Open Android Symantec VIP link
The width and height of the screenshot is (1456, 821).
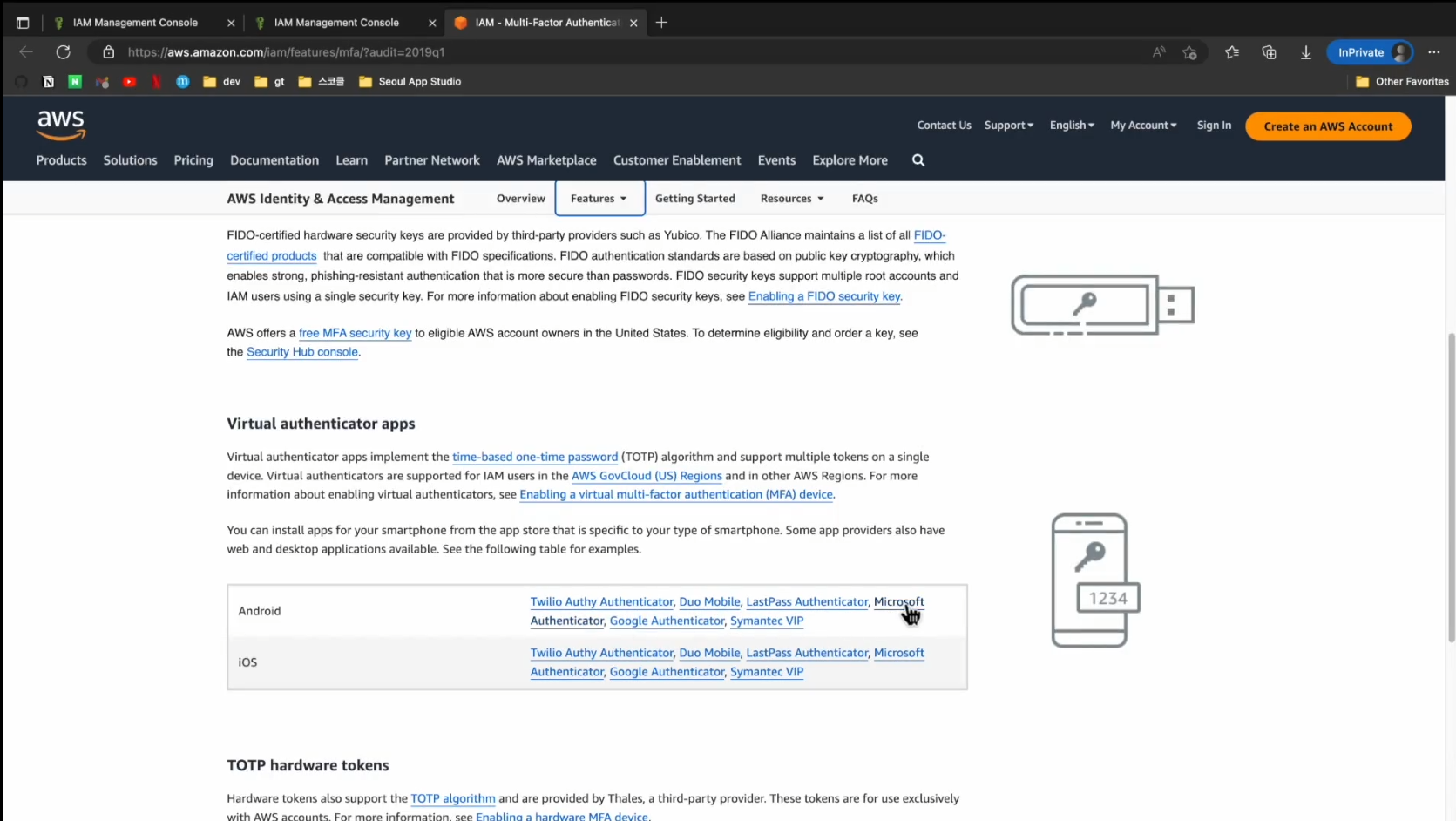pyautogui.click(x=767, y=621)
